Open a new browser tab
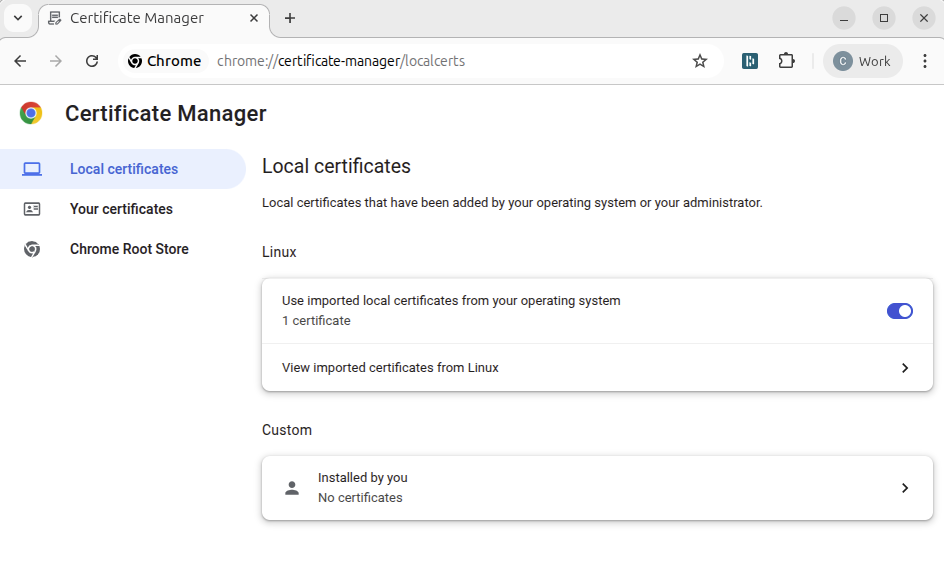 click(x=290, y=18)
